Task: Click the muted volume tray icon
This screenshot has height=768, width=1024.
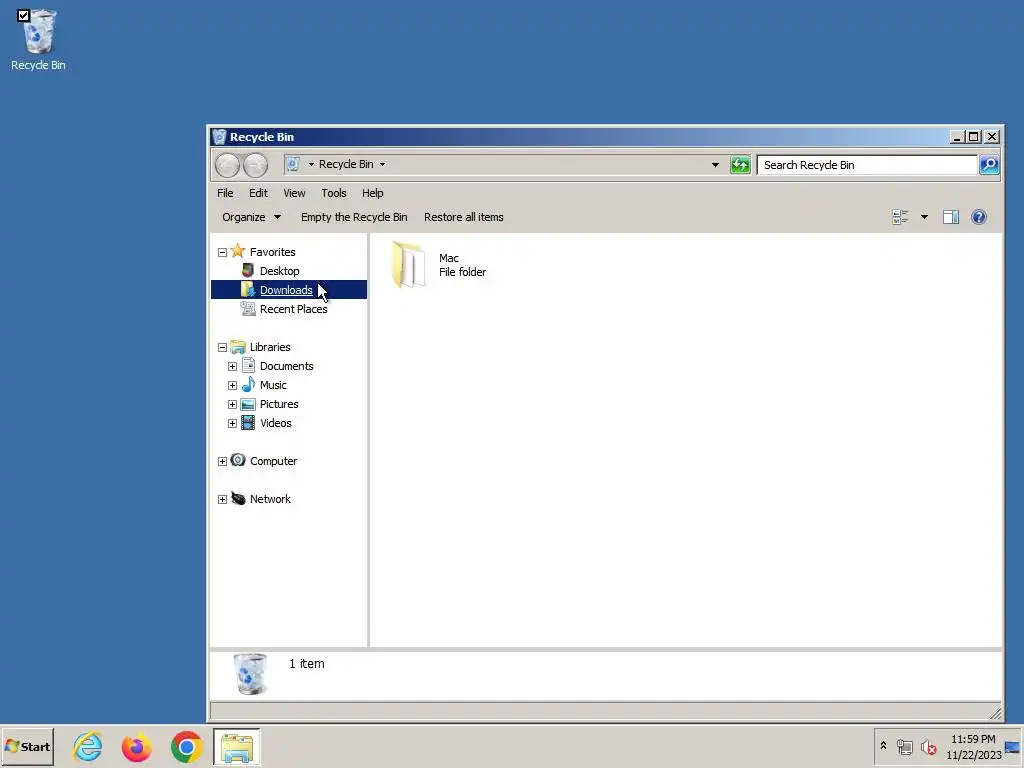Action: (x=929, y=746)
